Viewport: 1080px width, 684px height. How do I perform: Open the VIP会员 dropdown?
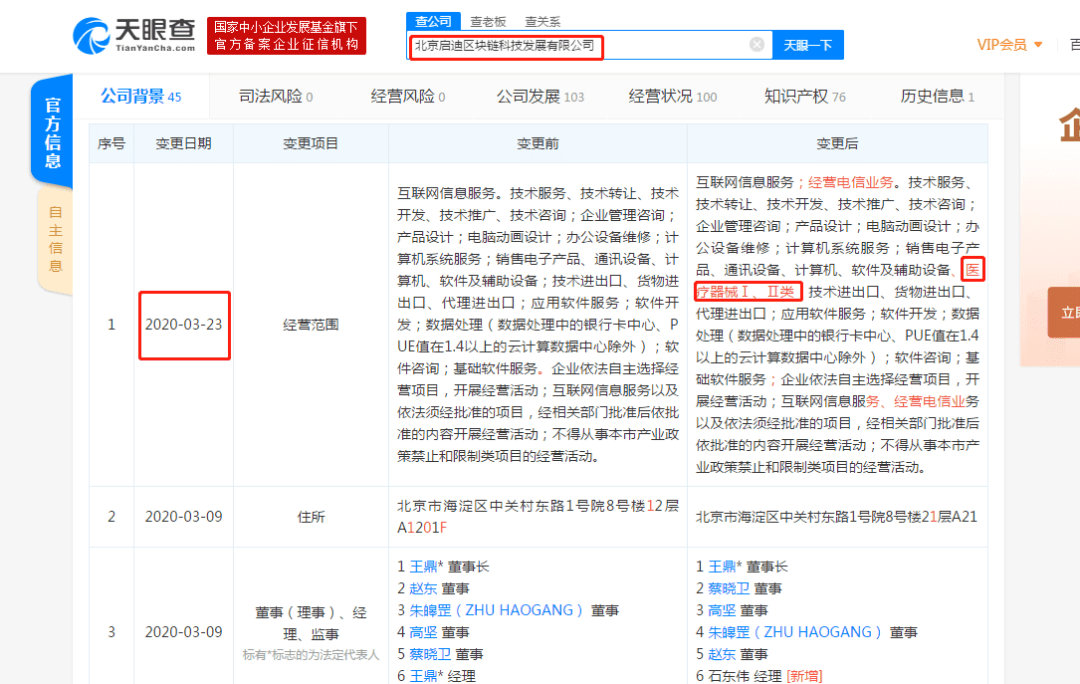[1009, 45]
